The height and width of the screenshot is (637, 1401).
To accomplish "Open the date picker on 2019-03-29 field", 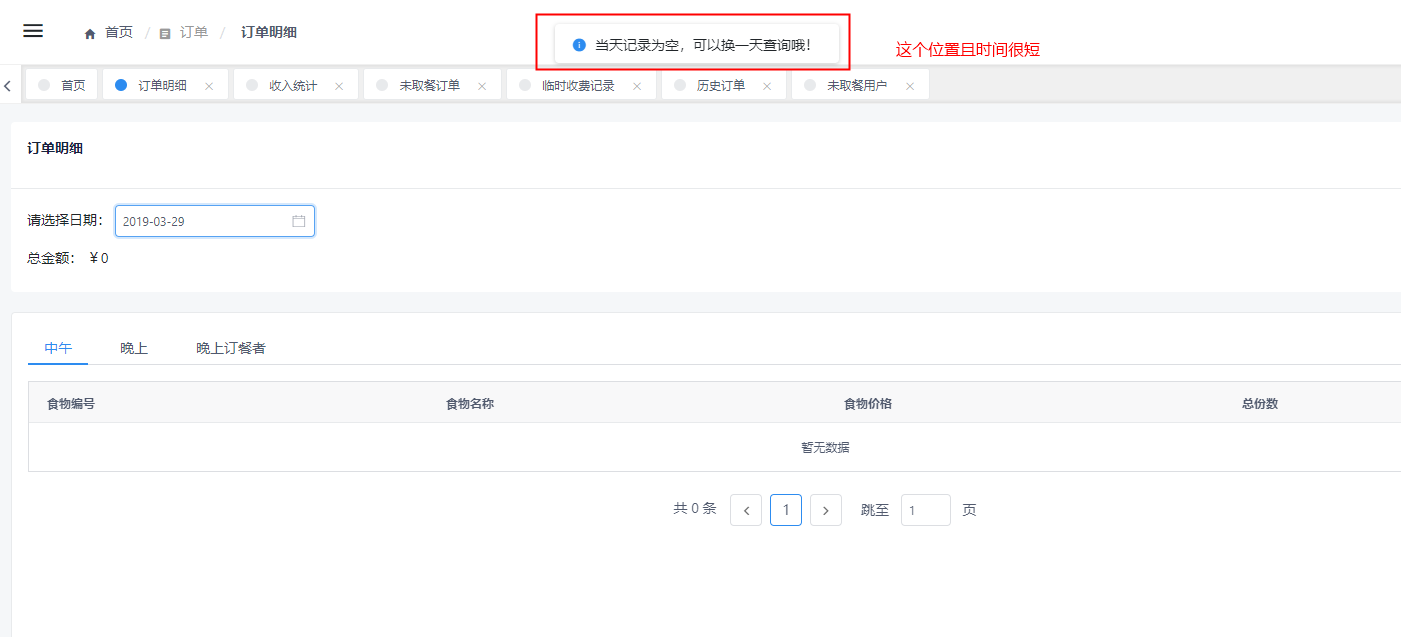I will click(200, 220).
